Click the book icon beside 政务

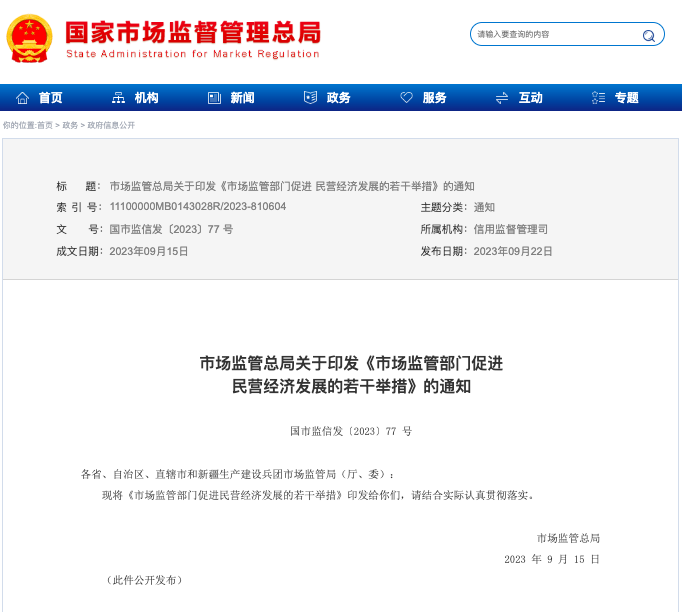tap(310, 98)
